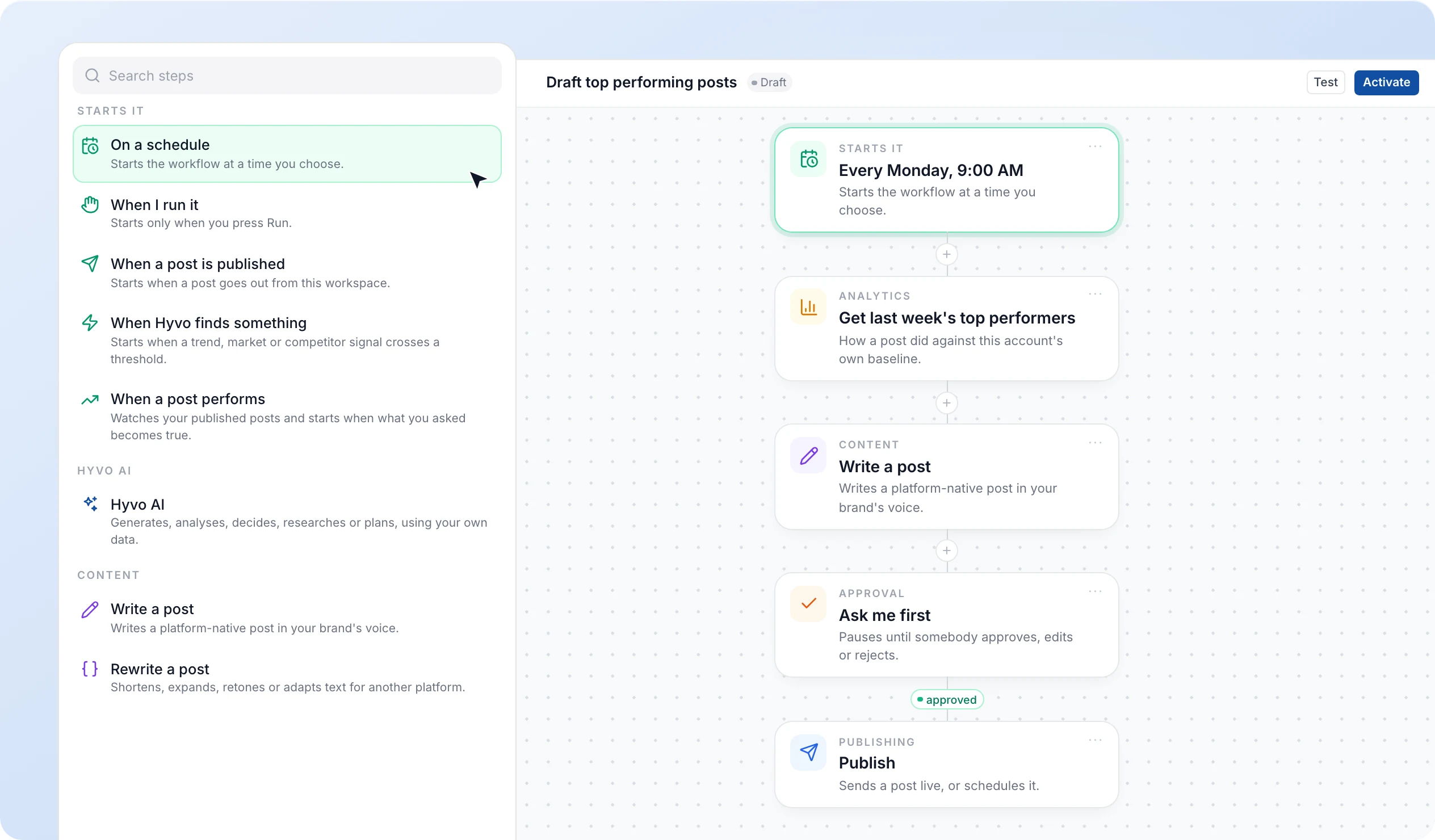Click the checkmark icon on Approval card
The width and height of the screenshot is (1435, 840).
[809, 604]
